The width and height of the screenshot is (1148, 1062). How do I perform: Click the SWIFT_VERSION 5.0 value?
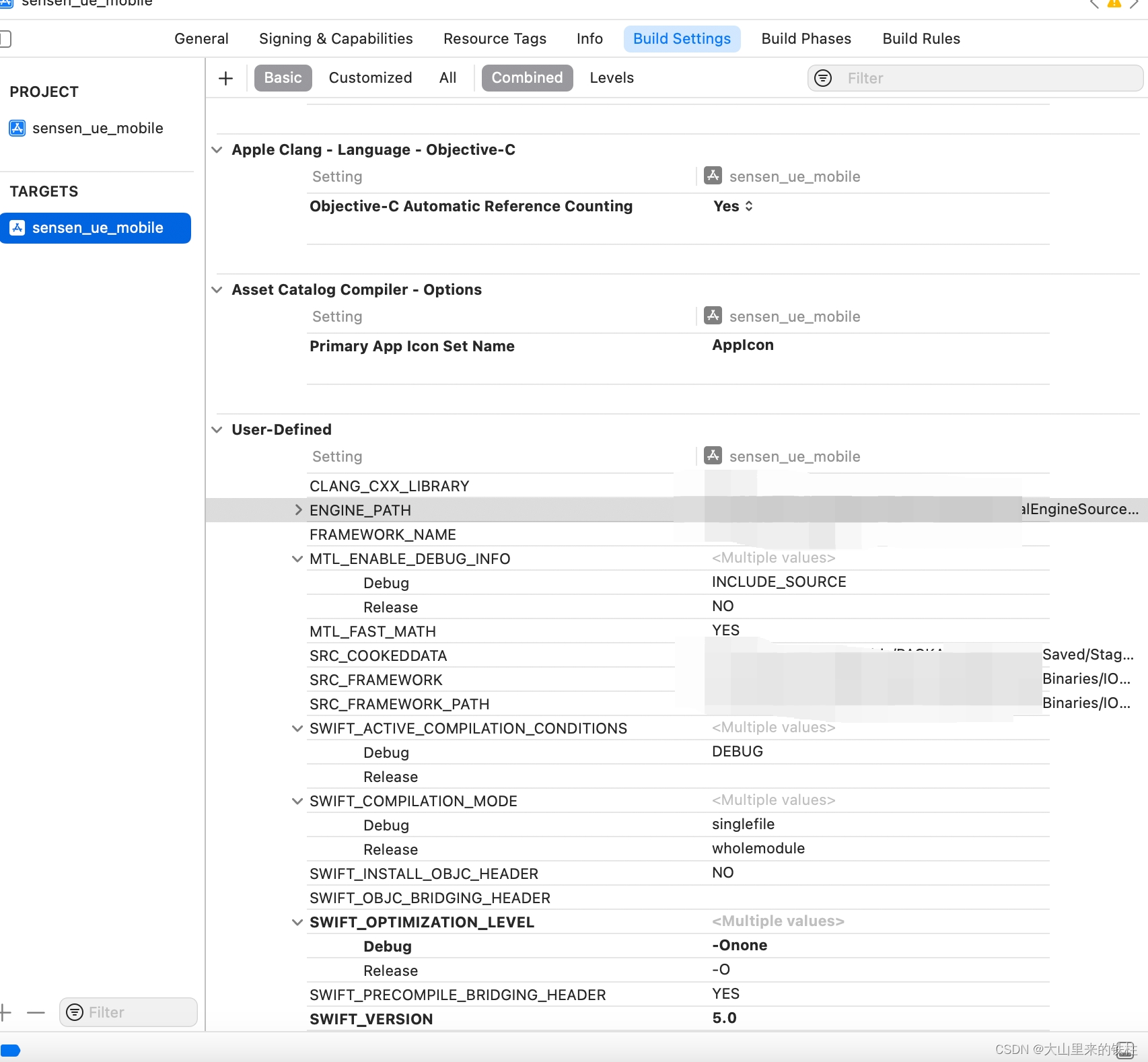pyautogui.click(x=724, y=1018)
